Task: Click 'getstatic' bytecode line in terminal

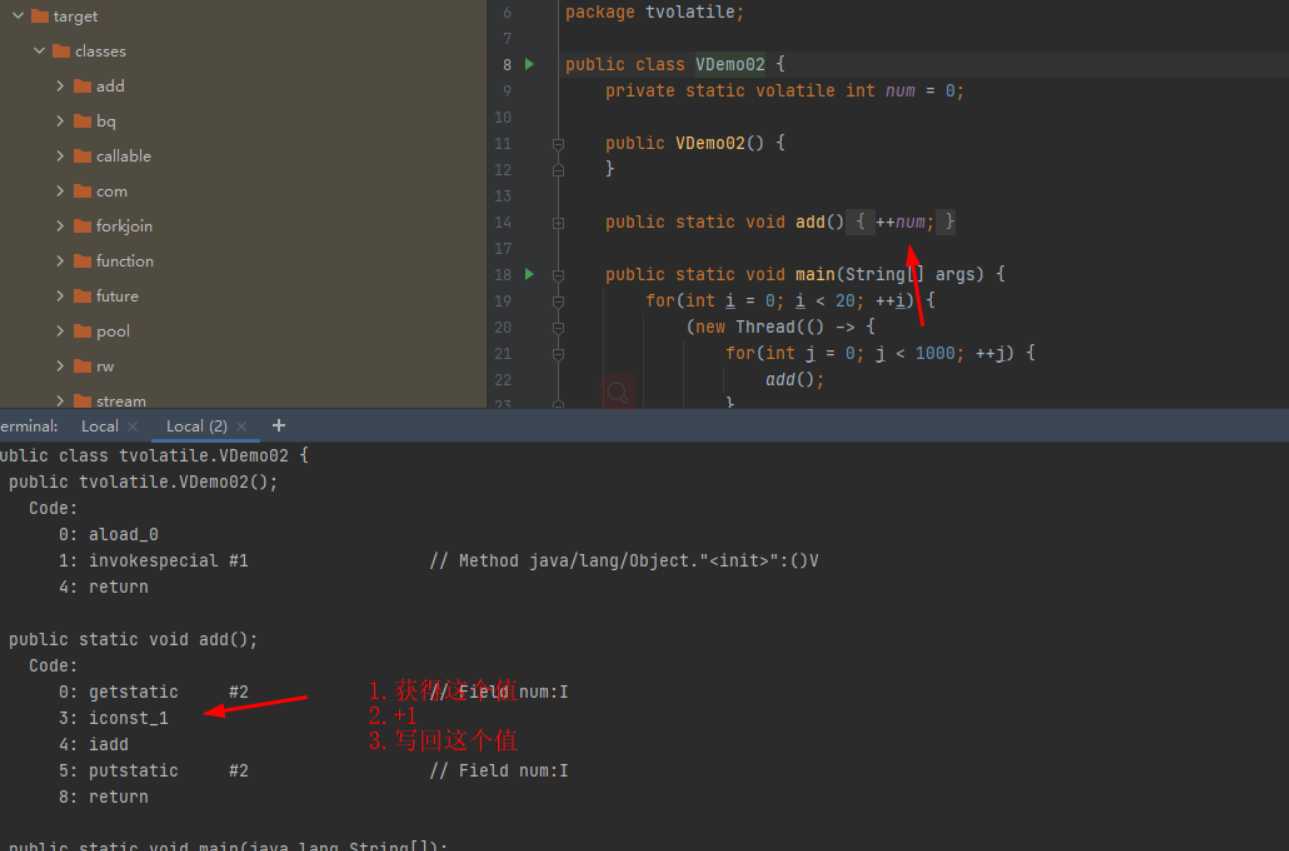Action: [313, 692]
